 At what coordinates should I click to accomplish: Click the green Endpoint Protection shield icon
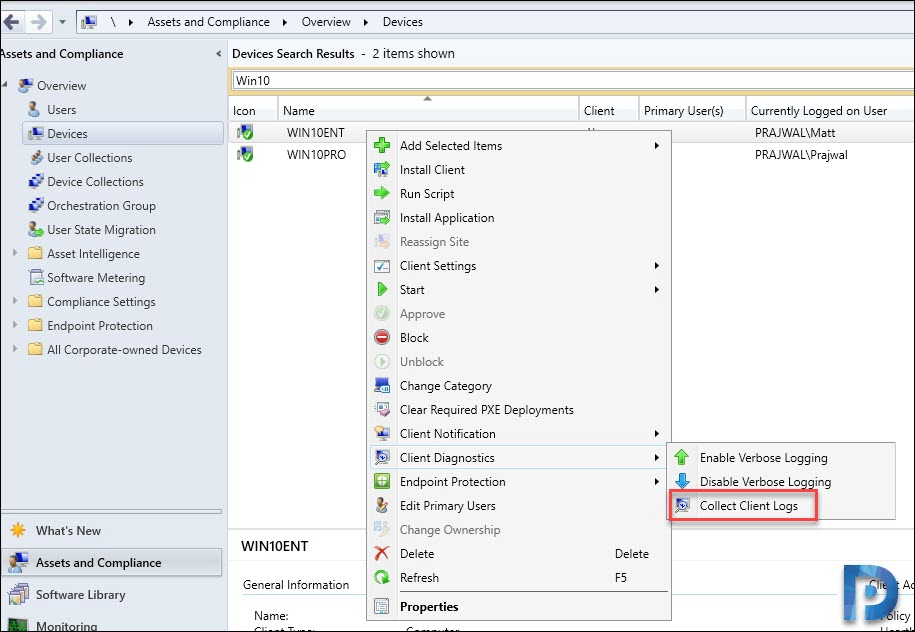pos(382,481)
